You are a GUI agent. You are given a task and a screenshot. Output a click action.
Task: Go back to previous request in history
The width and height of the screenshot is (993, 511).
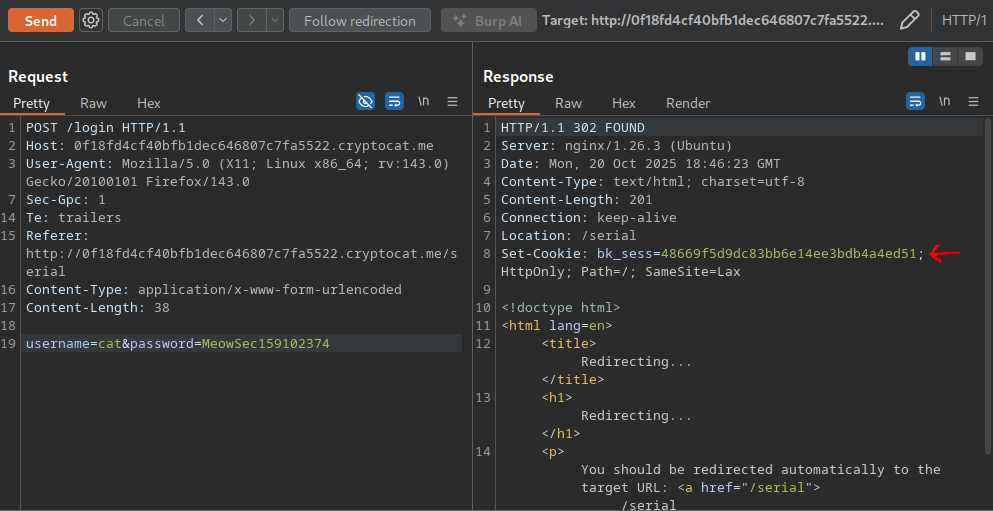(x=200, y=20)
